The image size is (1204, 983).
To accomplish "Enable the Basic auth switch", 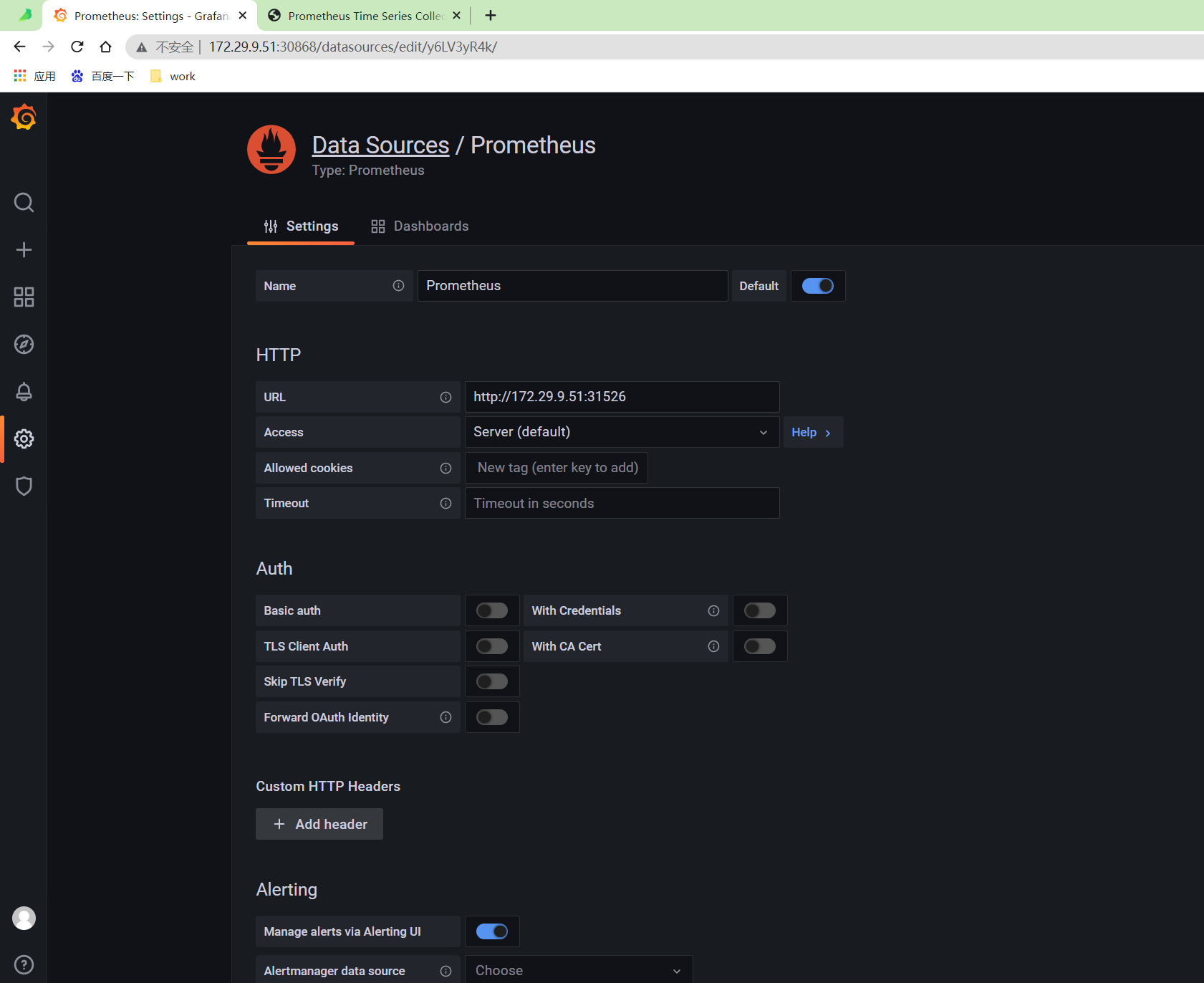I will [x=492, y=610].
